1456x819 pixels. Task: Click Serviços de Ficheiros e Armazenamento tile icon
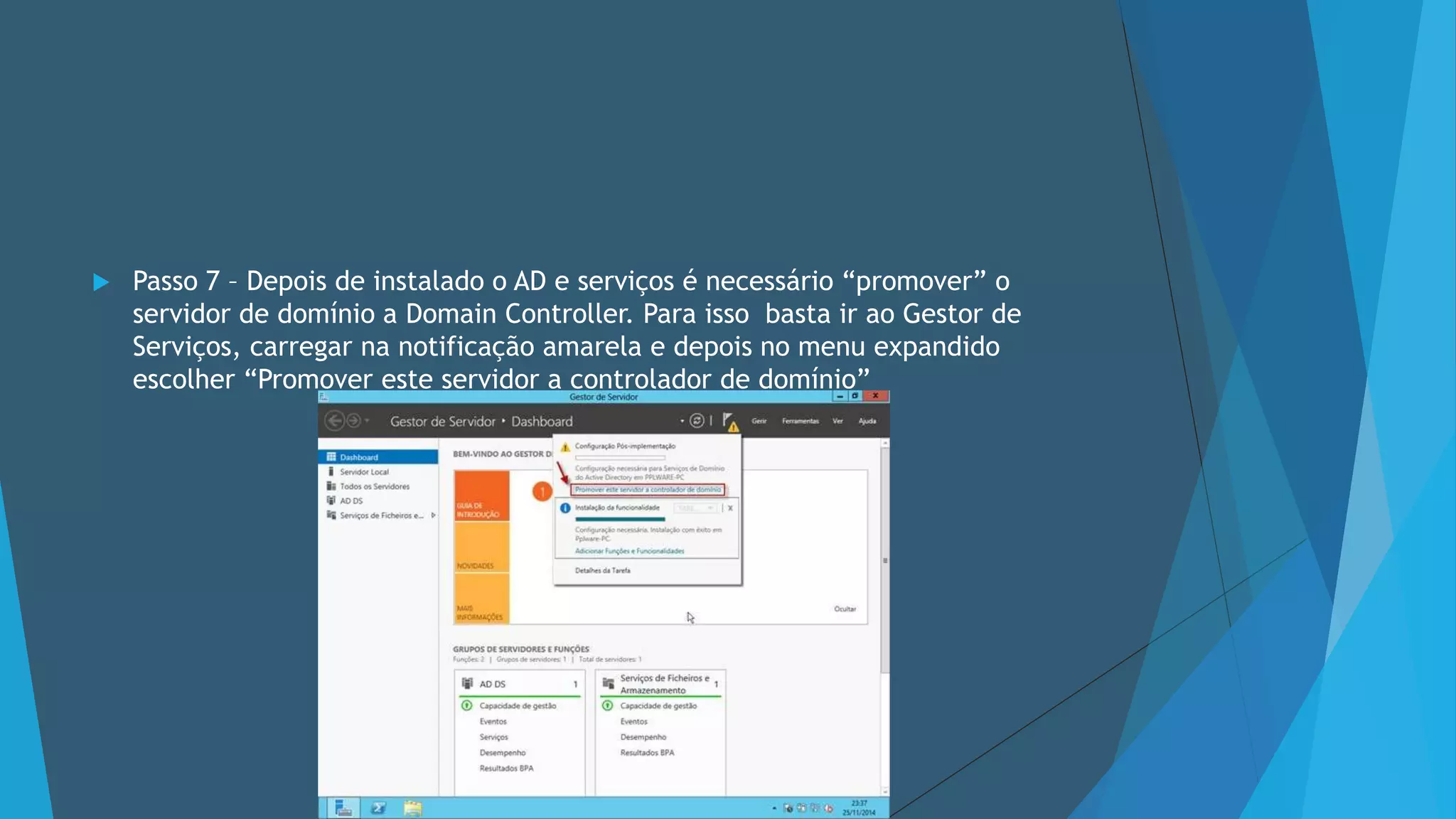click(608, 683)
